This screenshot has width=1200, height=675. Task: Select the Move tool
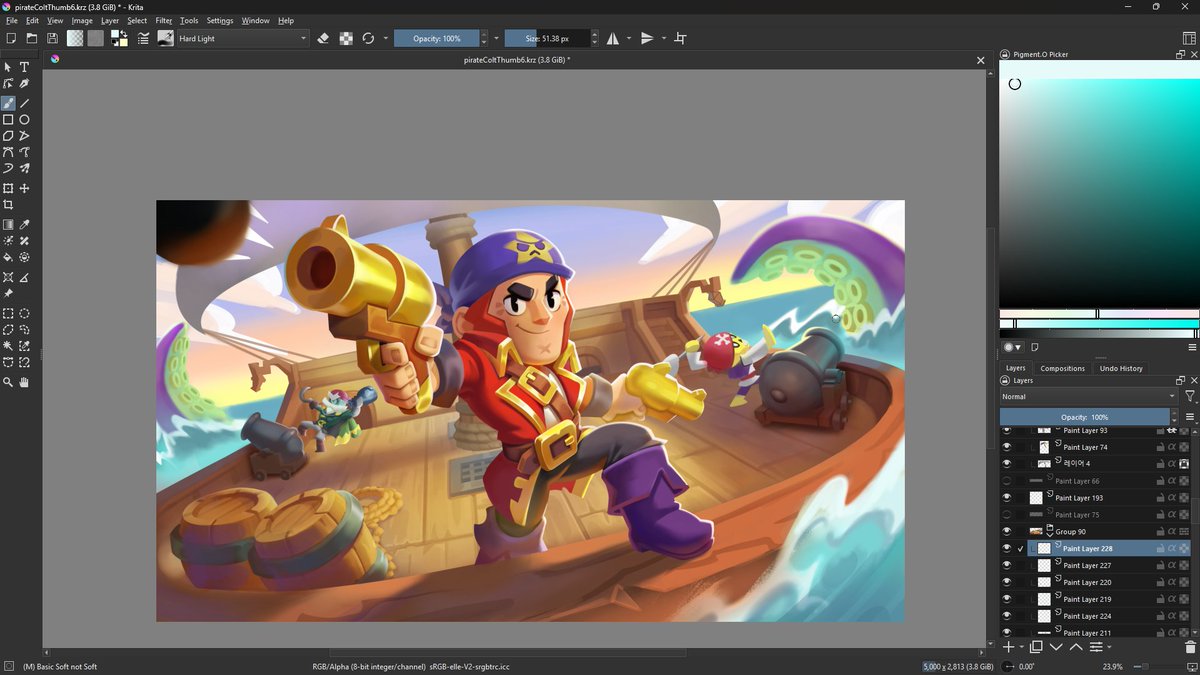tap(25, 188)
